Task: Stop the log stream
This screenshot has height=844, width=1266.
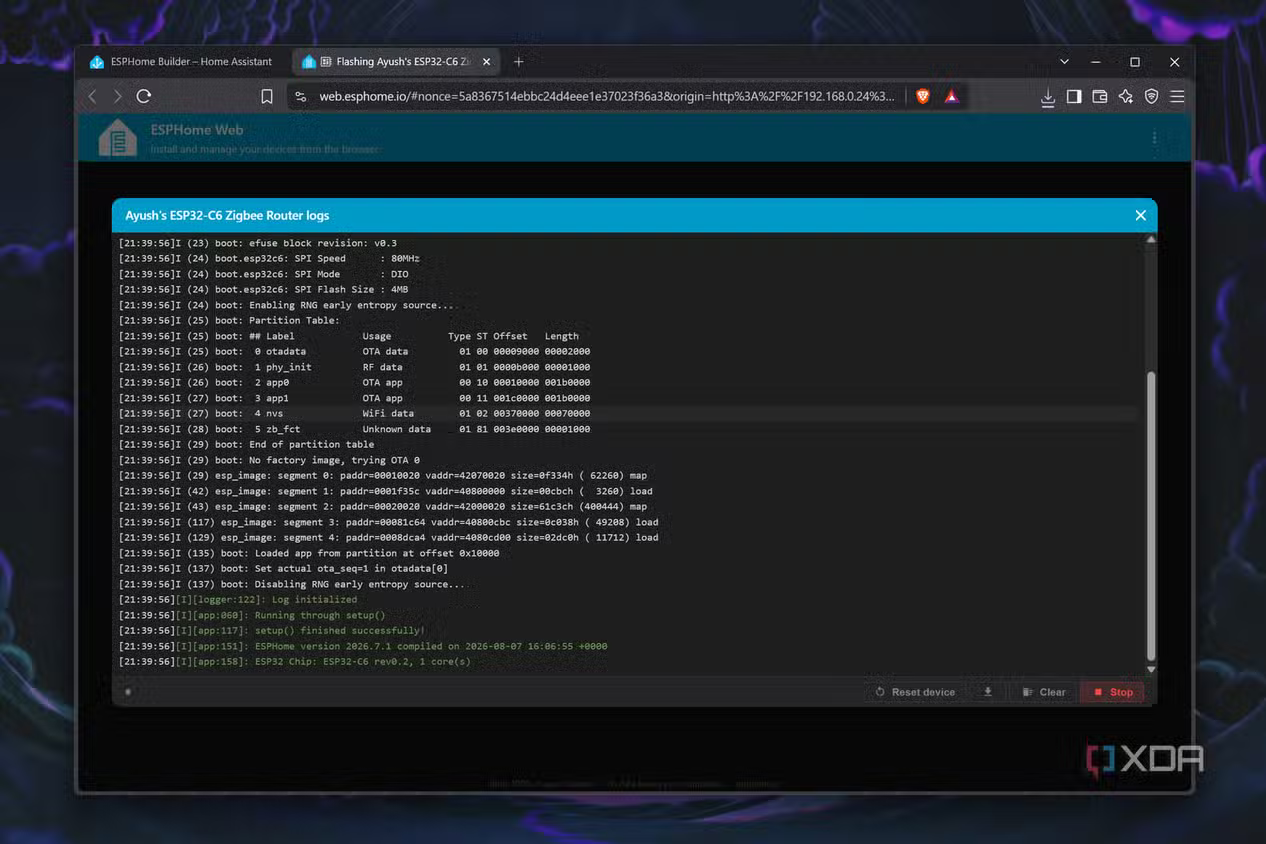Action: pos(1113,692)
